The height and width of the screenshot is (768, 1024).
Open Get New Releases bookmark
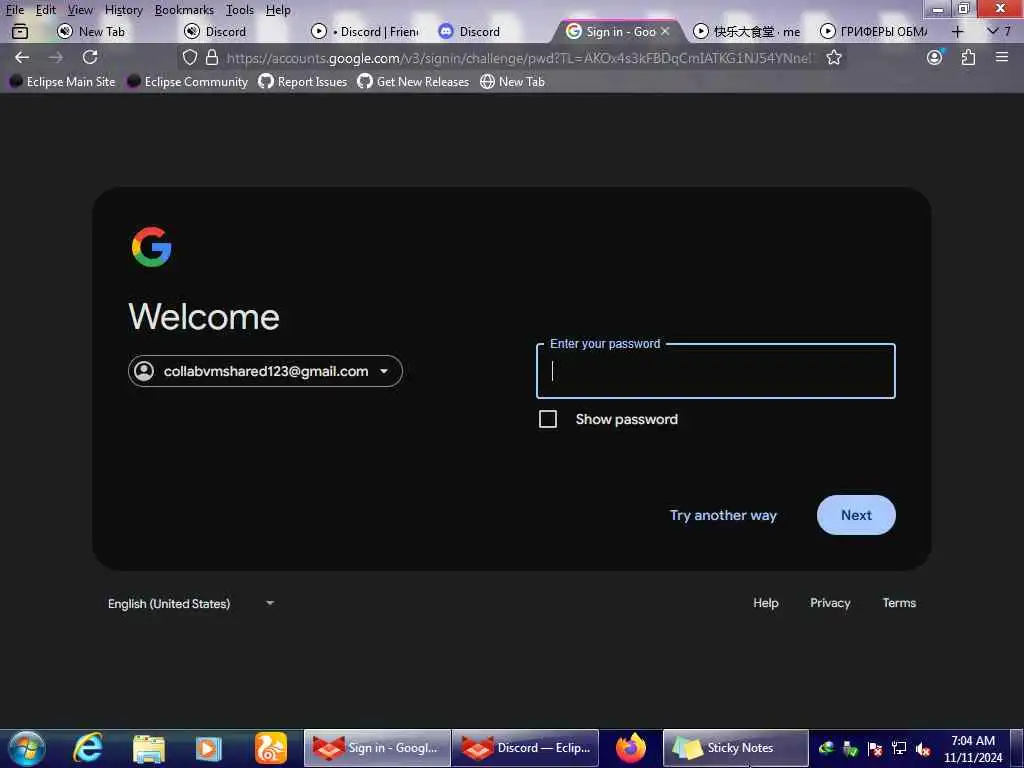coord(413,82)
